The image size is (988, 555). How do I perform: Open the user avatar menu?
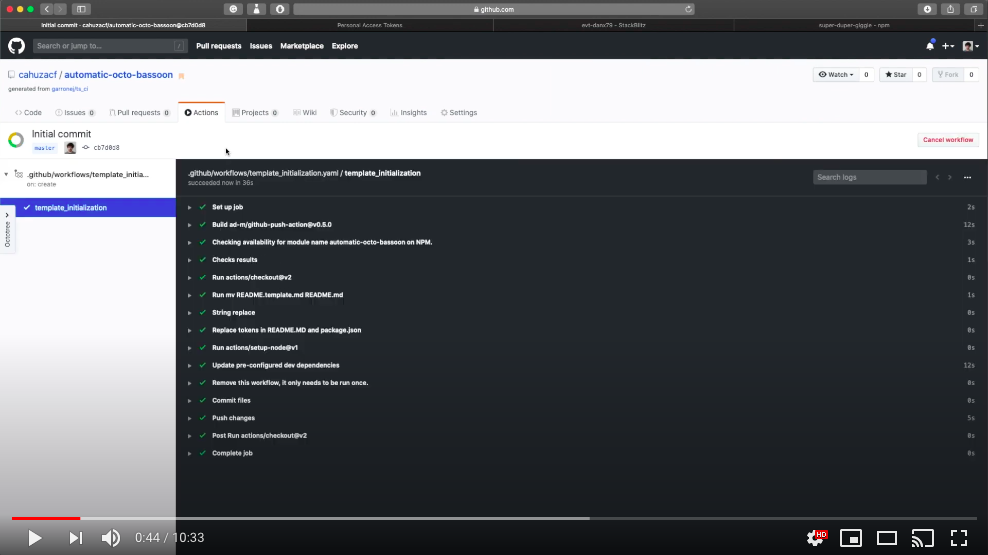pyautogui.click(x=970, y=46)
